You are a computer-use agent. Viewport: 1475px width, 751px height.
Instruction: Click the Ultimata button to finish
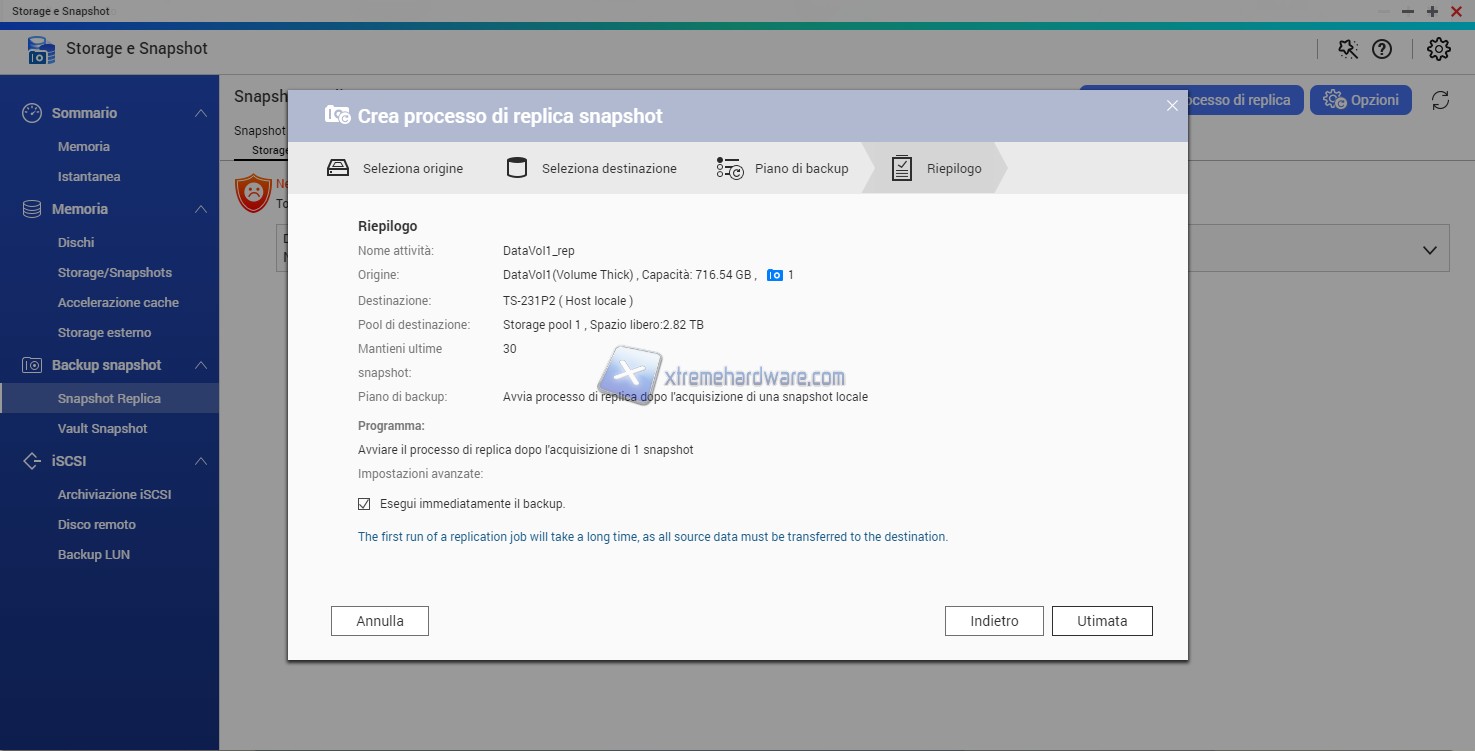pos(1102,621)
